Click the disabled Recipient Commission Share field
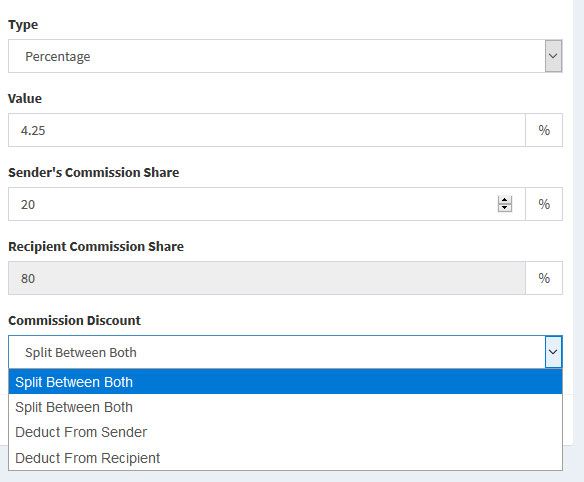Image resolution: width=584 pixels, height=482 pixels. (267, 278)
